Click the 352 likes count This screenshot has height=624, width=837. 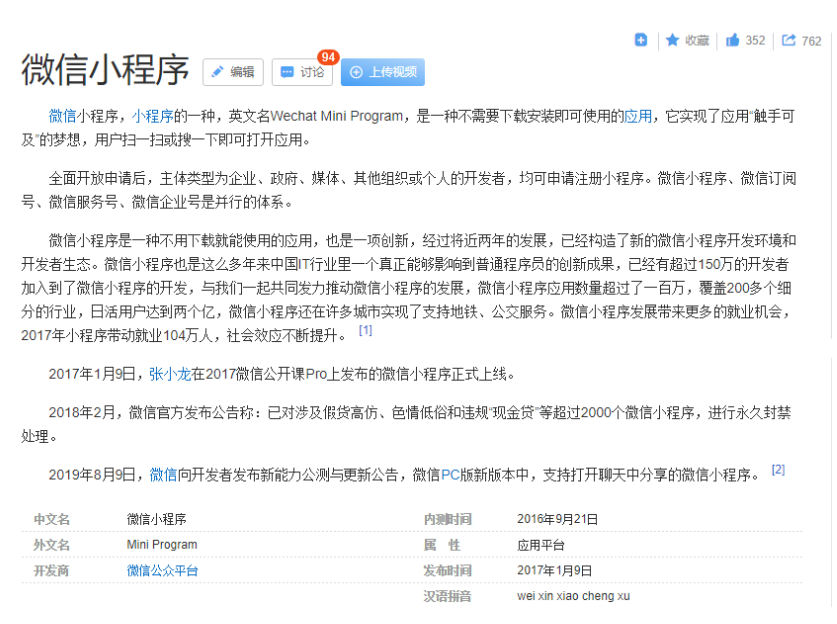pyautogui.click(x=755, y=41)
